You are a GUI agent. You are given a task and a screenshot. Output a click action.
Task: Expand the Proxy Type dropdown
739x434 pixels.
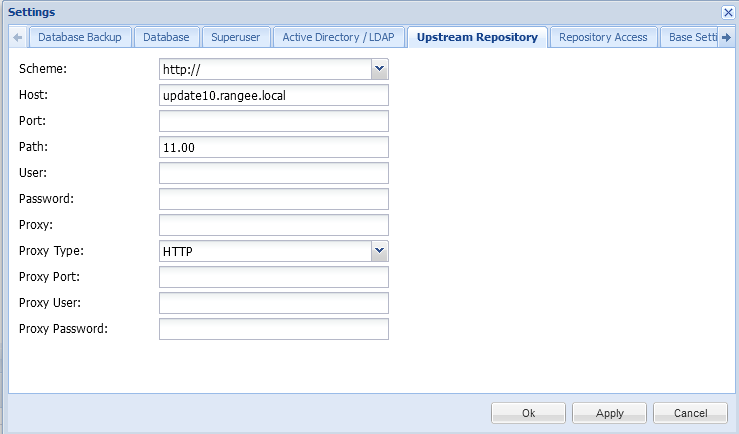379,251
